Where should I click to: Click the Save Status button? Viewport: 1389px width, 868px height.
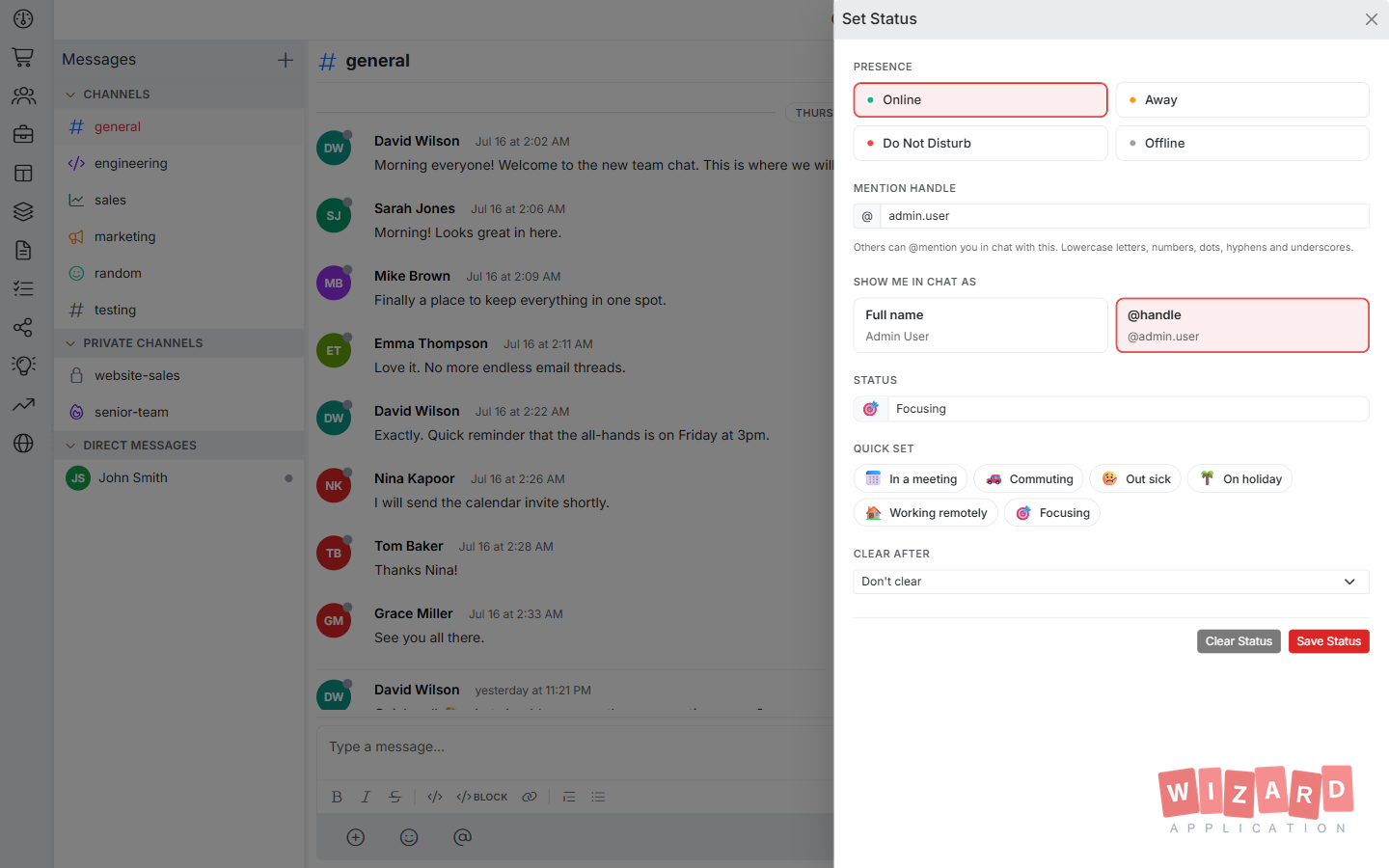pyautogui.click(x=1328, y=641)
